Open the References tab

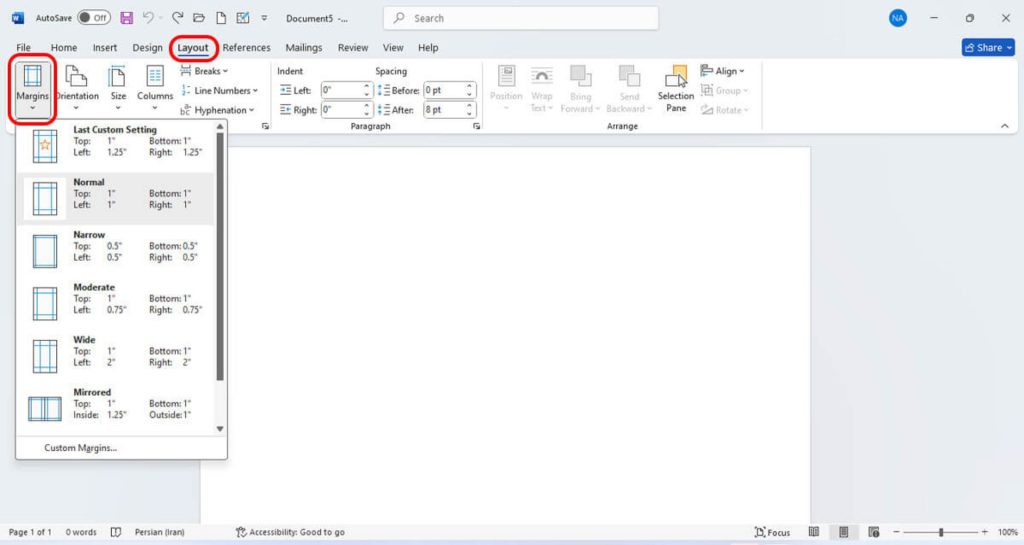point(246,48)
